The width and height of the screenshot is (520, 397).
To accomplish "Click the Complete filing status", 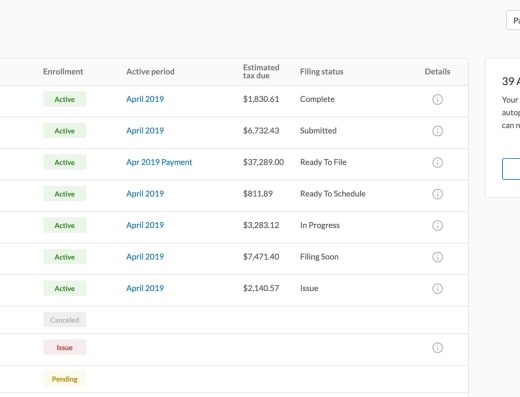I will click(317, 99).
